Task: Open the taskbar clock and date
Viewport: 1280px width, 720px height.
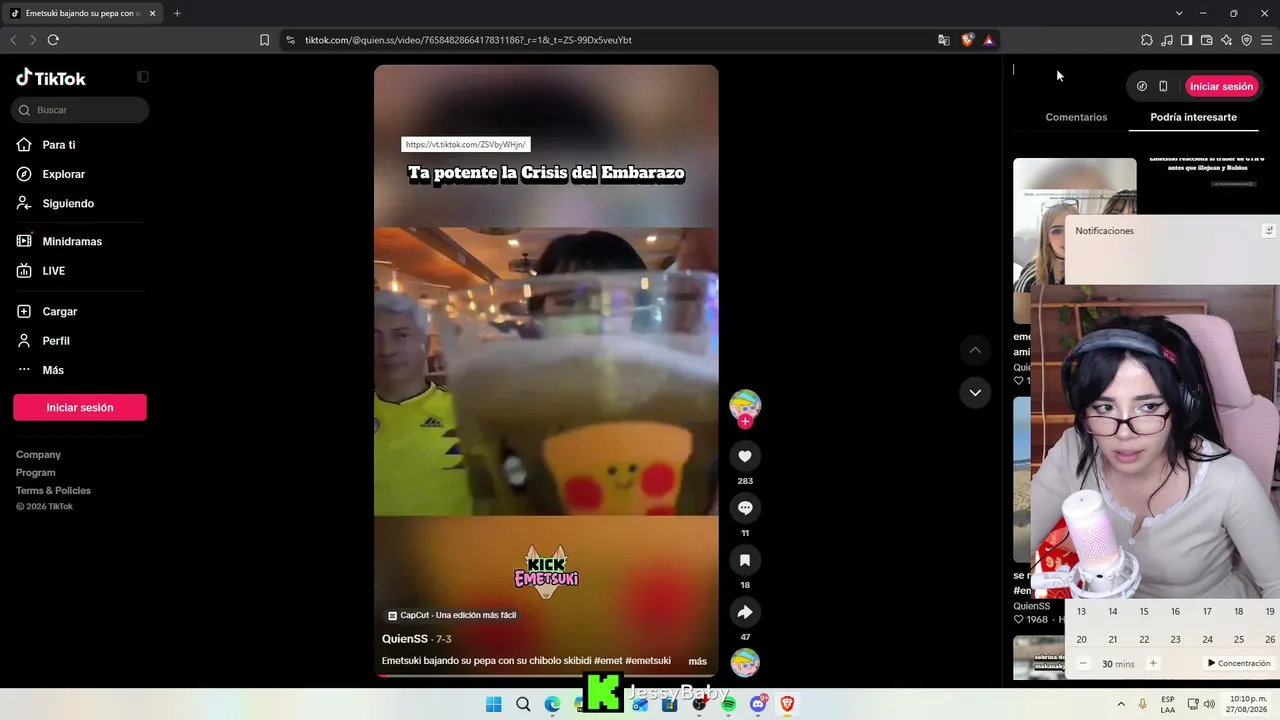Action: (1244, 704)
